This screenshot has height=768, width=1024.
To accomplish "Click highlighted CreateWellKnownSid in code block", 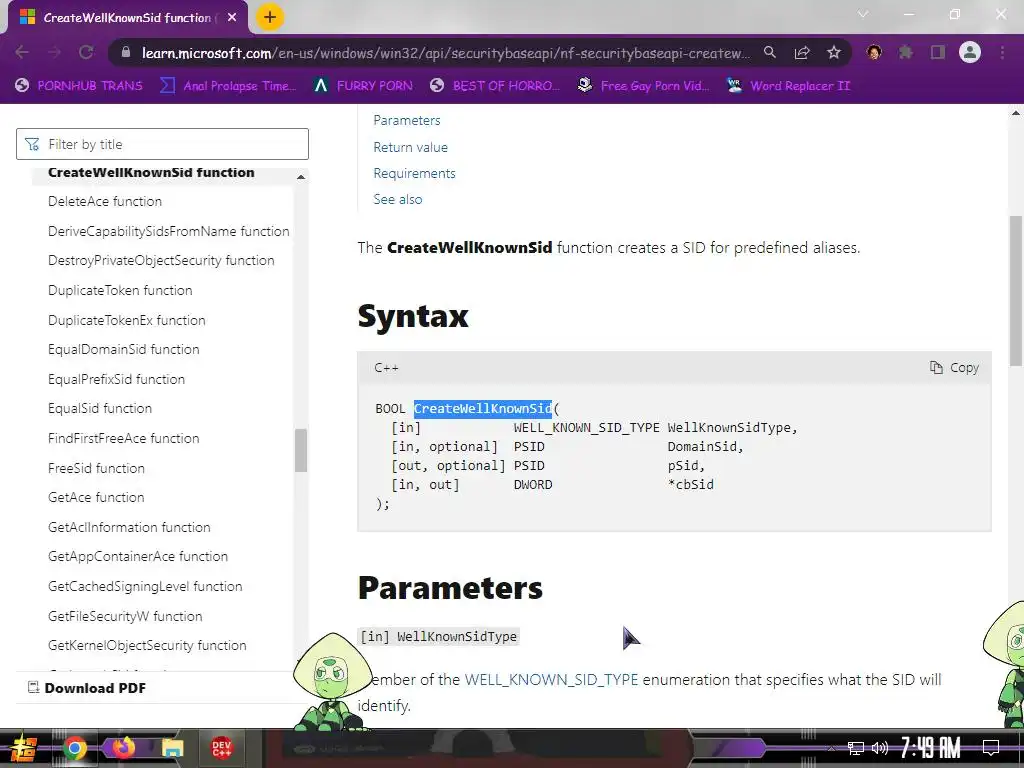I will point(483,409).
